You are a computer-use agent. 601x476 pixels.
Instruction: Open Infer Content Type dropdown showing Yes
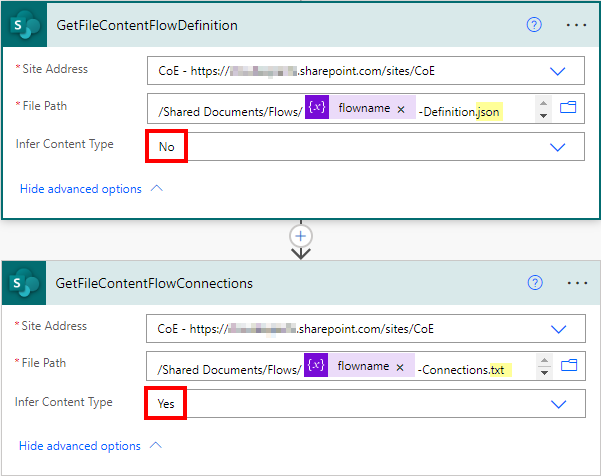pos(366,404)
